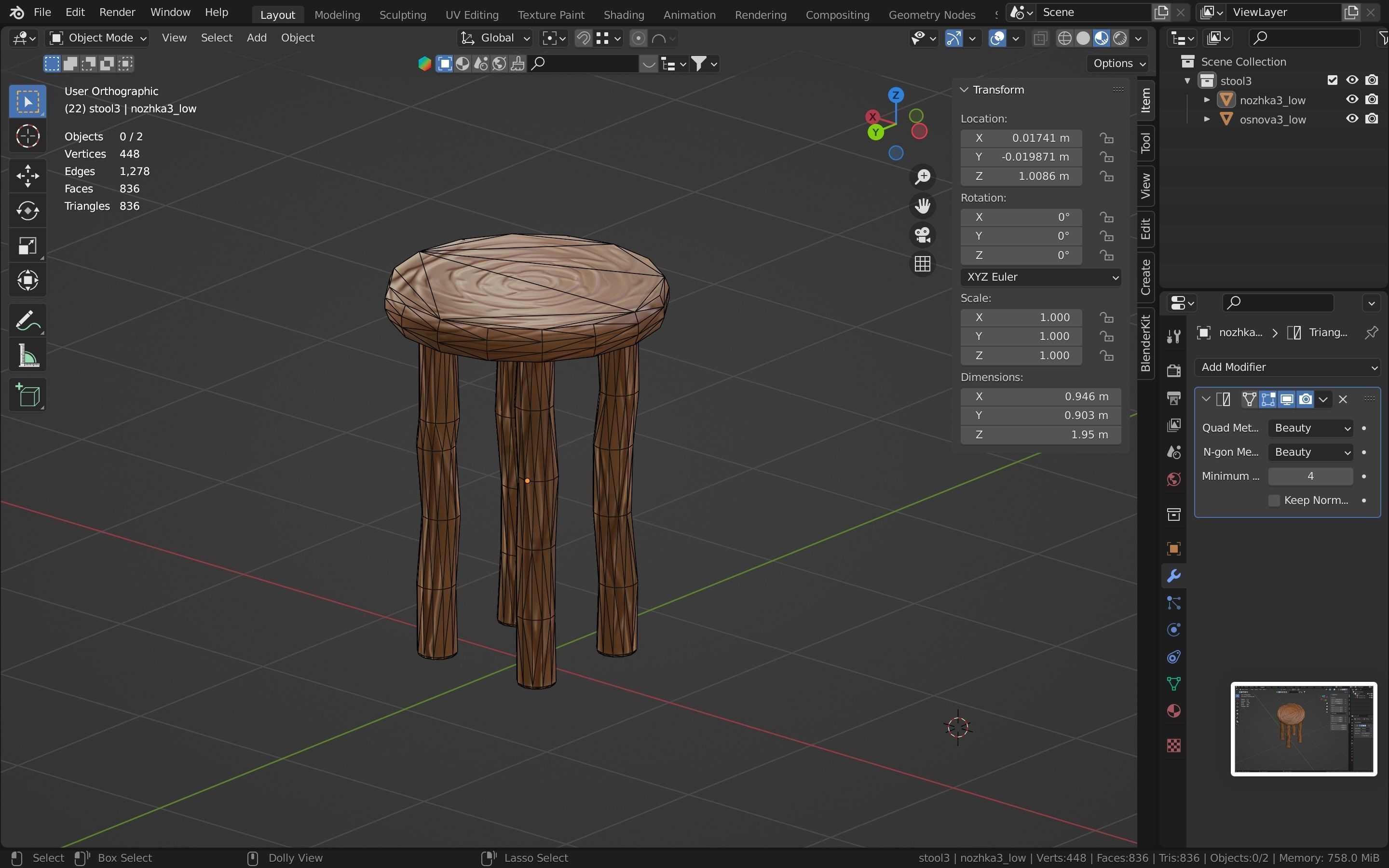
Task: Open Add Modifier dropdown
Action: 1288,367
